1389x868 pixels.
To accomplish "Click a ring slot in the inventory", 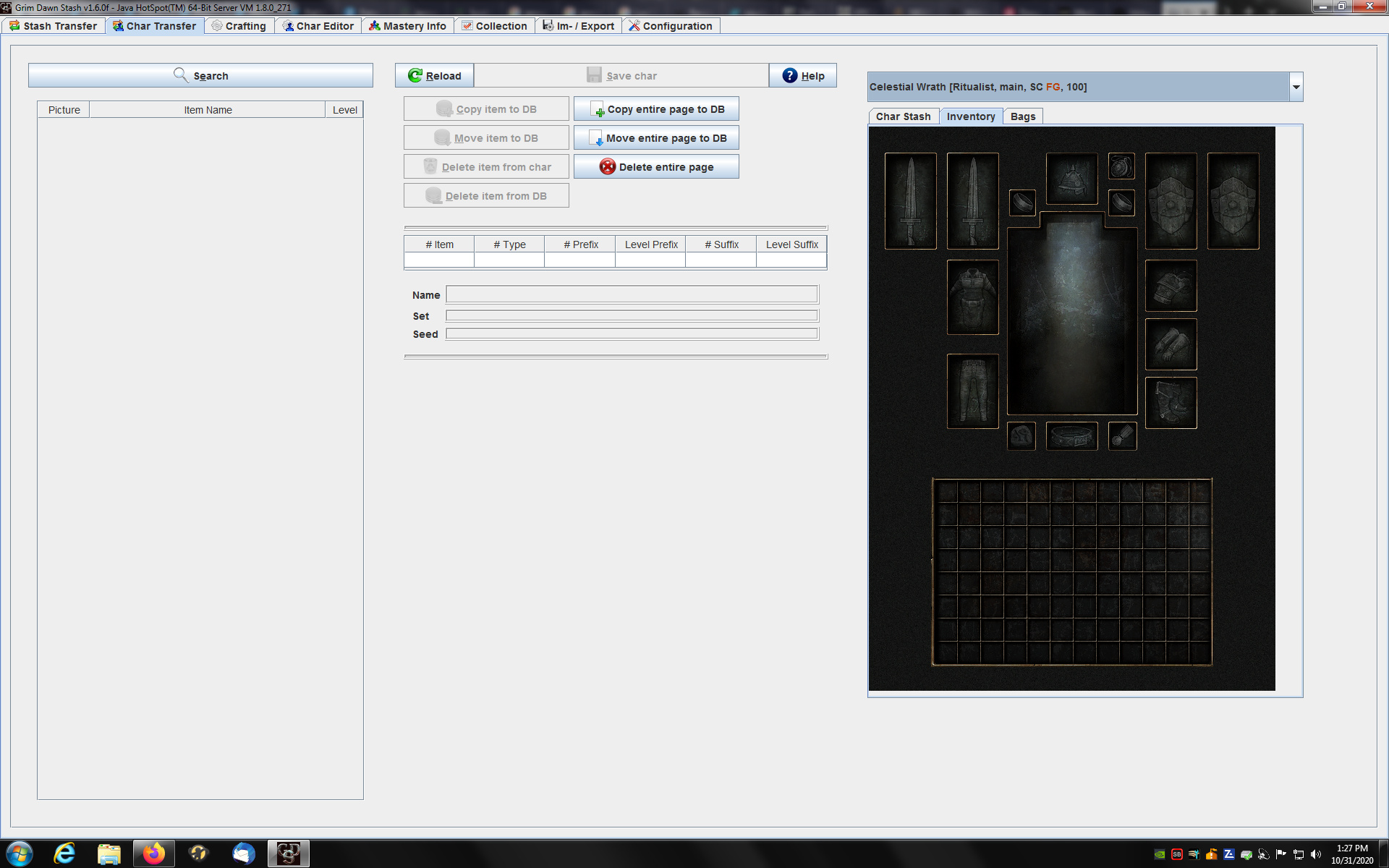I will 1021,203.
